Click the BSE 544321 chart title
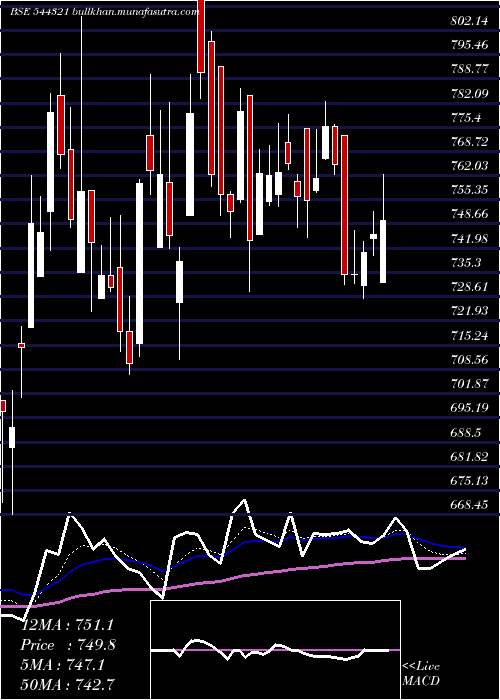The image size is (500, 700). 104,12
